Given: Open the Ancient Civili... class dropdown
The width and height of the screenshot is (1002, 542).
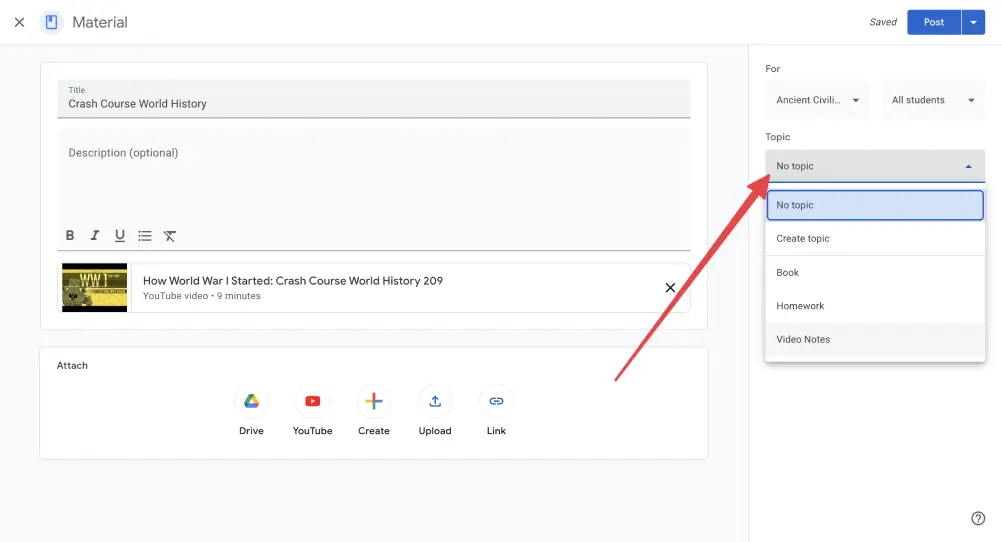Looking at the screenshot, I should (x=817, y=100).
